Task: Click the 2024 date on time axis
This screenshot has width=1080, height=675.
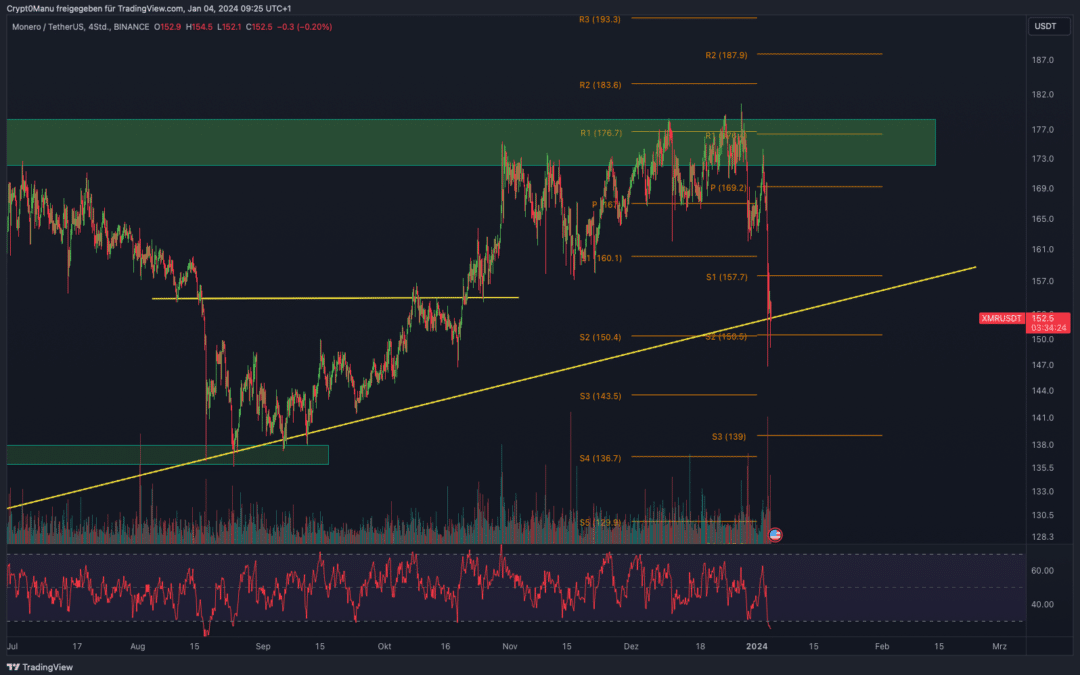Action: point(756,646)
